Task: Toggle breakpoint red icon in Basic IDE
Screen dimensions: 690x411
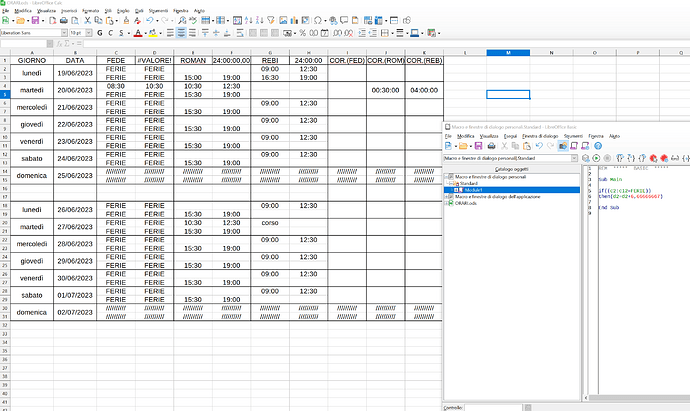Action: coord(653,158)
